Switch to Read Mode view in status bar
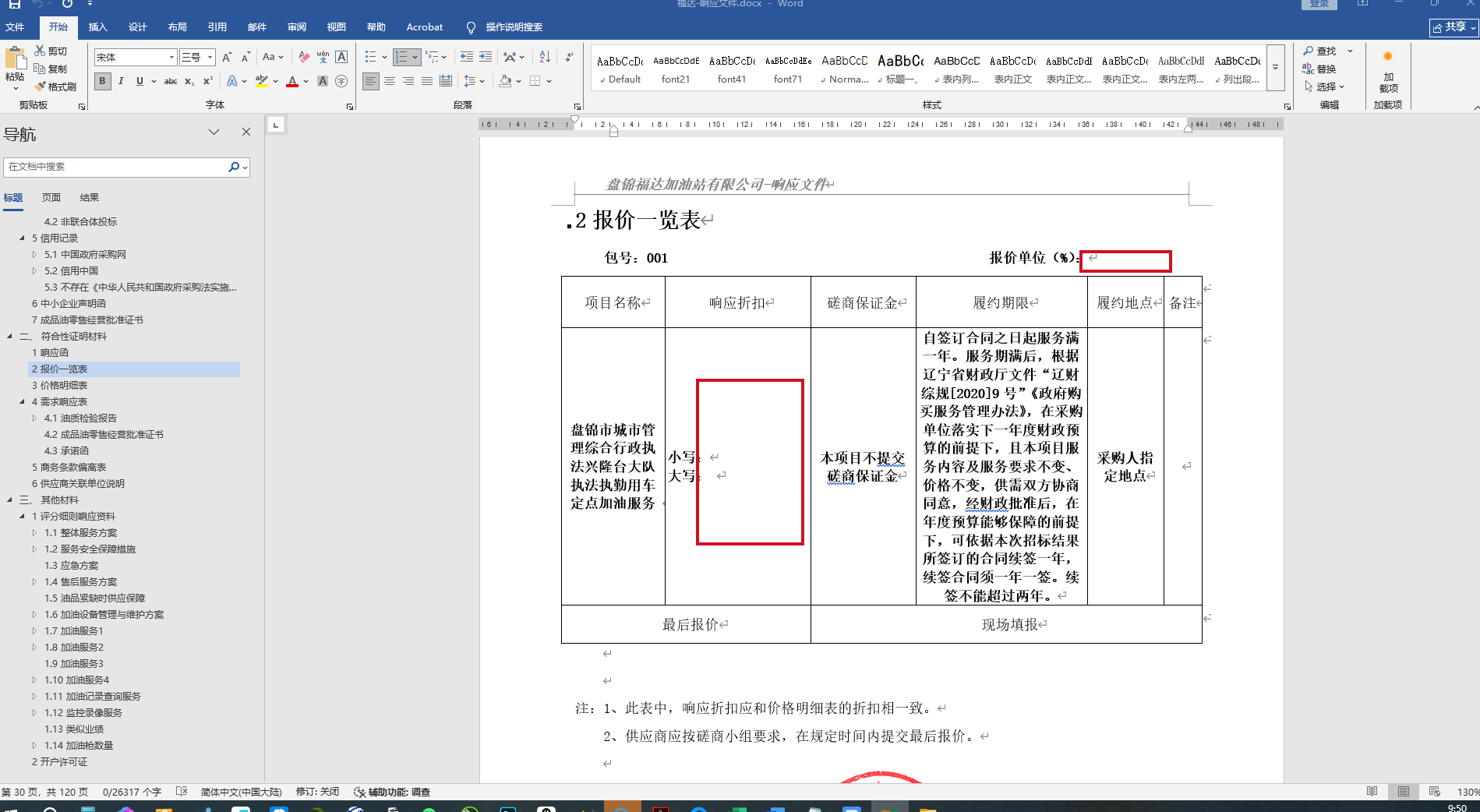The height and width of the screenshot is (812, 1480). pos(1372,792)
